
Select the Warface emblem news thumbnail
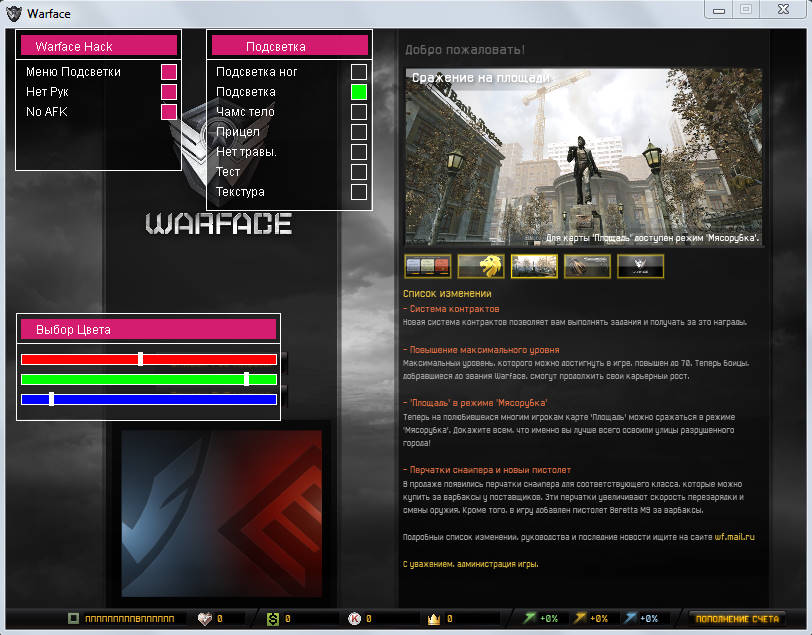click(641, 266)
